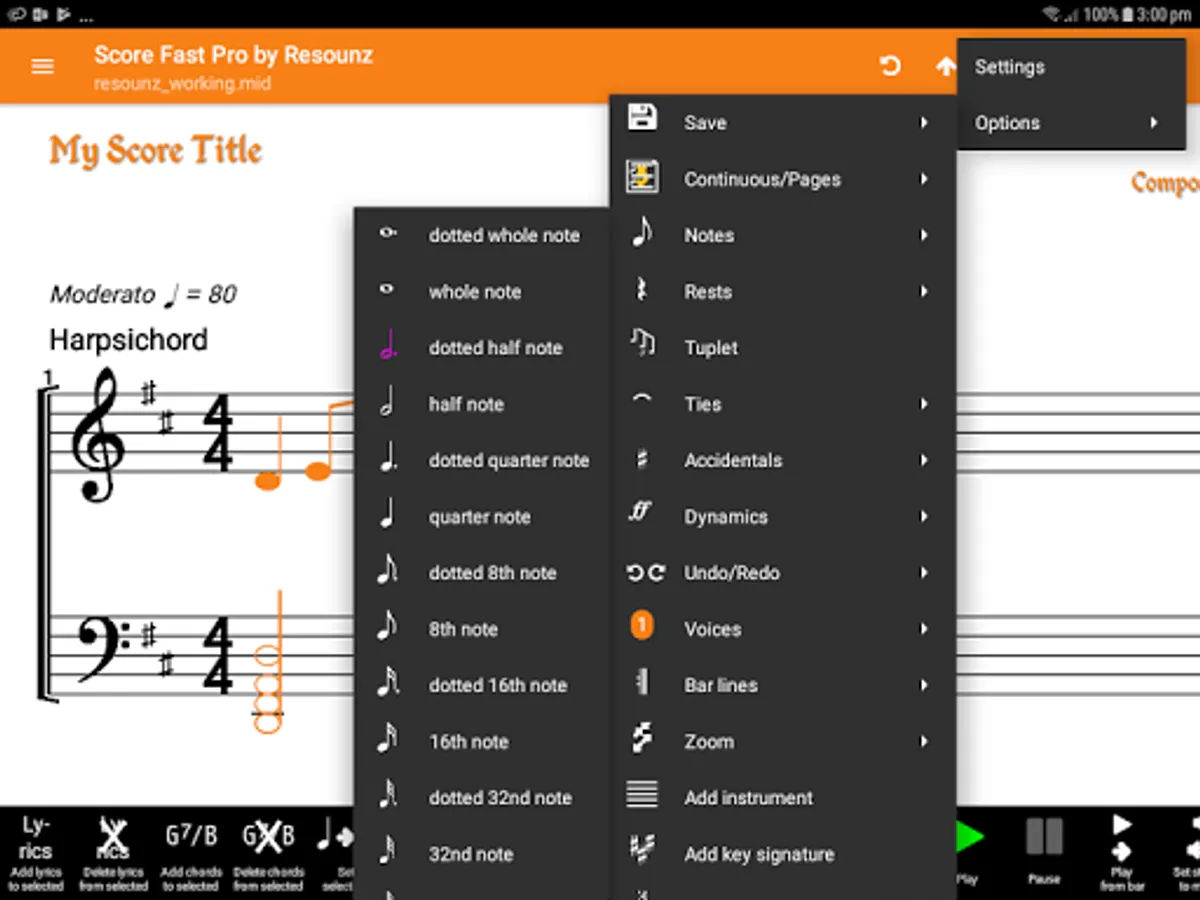This screenshot has width=1200, height=900.
Task: Click the 3:00 pm clock in status bar
Action: (x=1163, y=14)
